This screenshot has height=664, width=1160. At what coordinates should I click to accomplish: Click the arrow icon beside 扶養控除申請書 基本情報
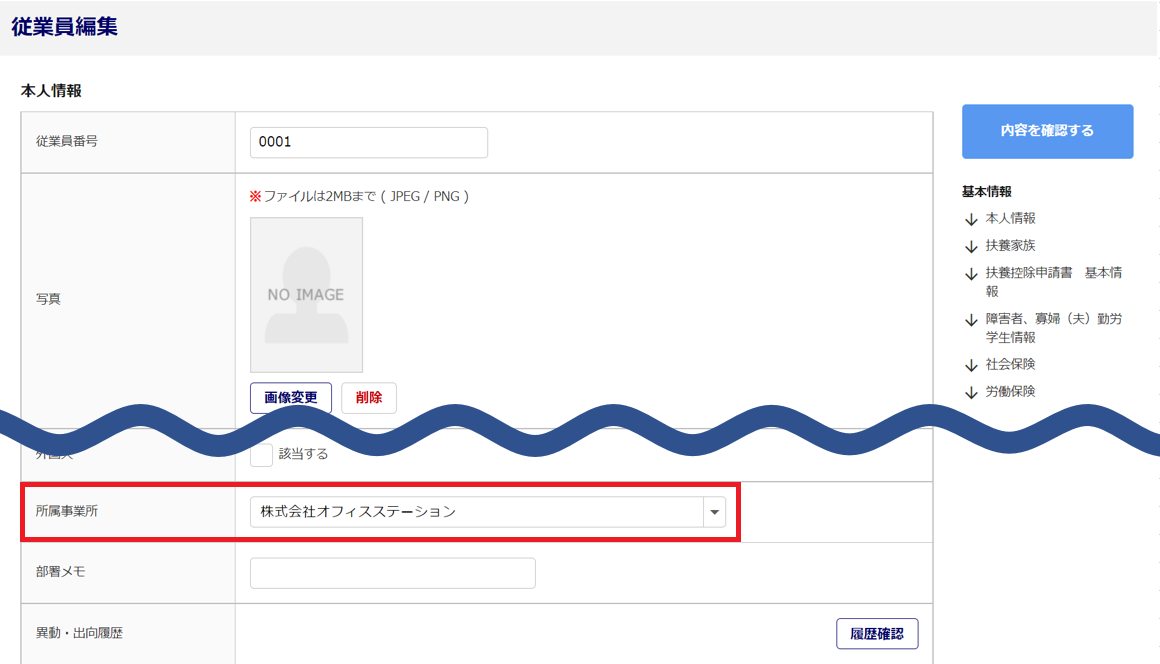click(x=971, y=273)
